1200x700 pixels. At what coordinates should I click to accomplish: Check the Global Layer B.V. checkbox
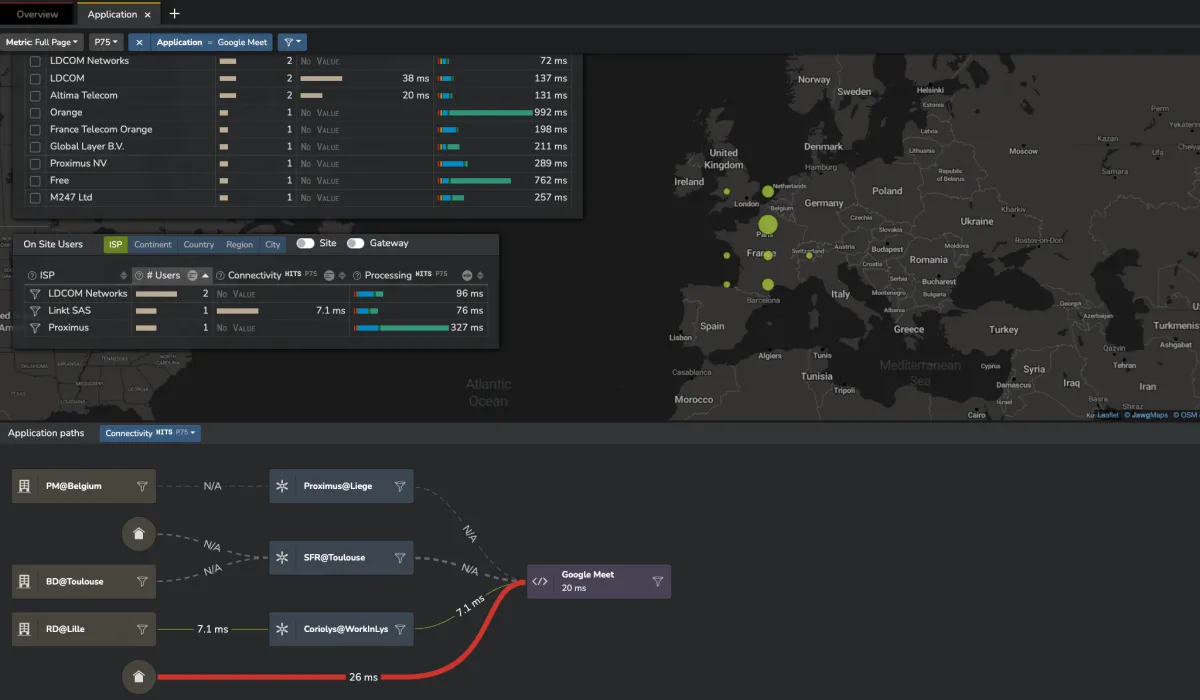pos(35,146)
